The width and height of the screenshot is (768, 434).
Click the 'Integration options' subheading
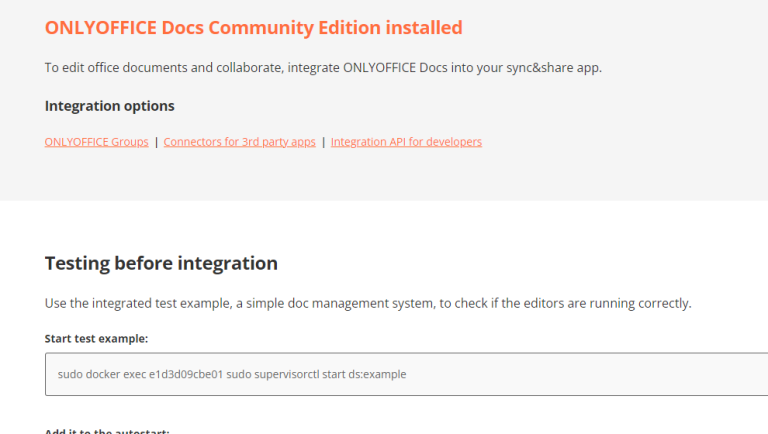pyautogui.click(x=110, y=106)
